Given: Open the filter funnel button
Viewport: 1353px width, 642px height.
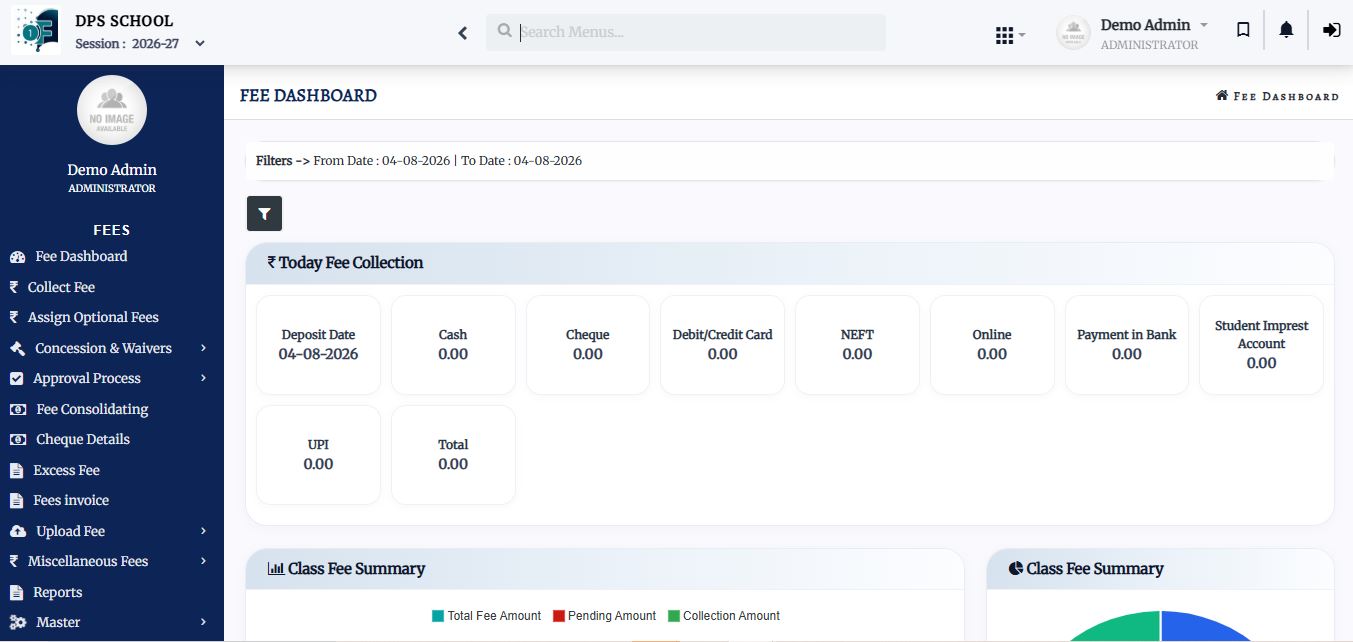Looking at the screenshot, I should click(x=264, y=213).
